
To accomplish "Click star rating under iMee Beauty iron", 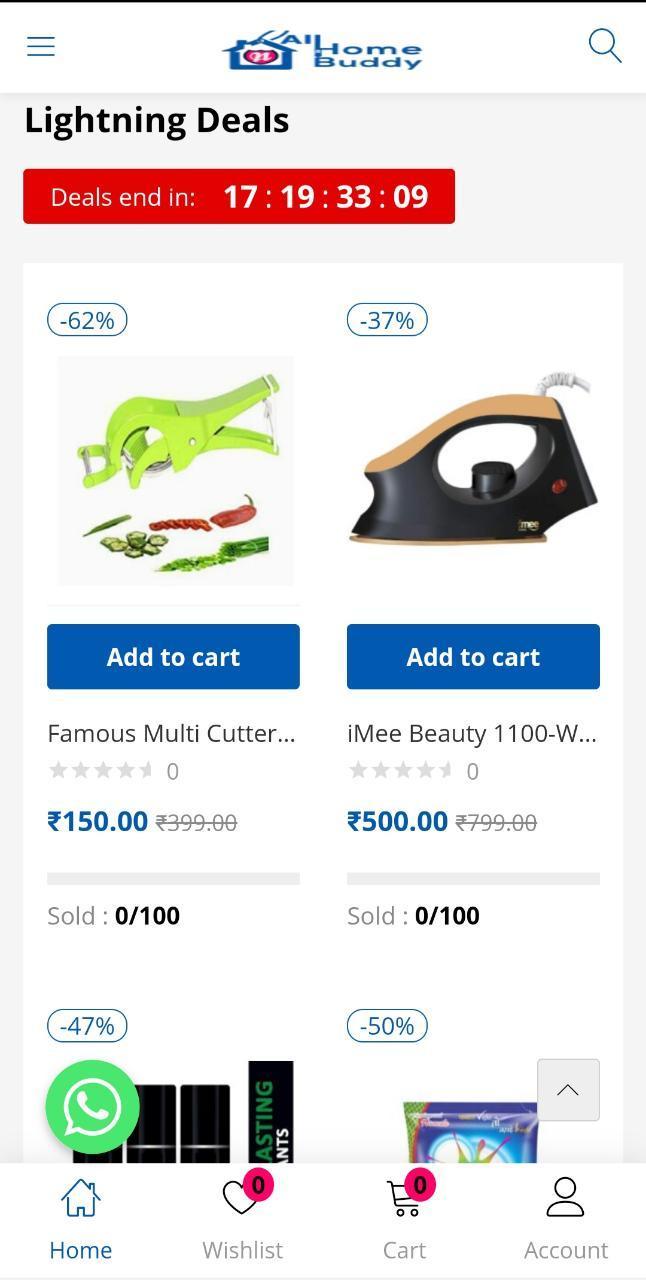I will click(402, 770).
